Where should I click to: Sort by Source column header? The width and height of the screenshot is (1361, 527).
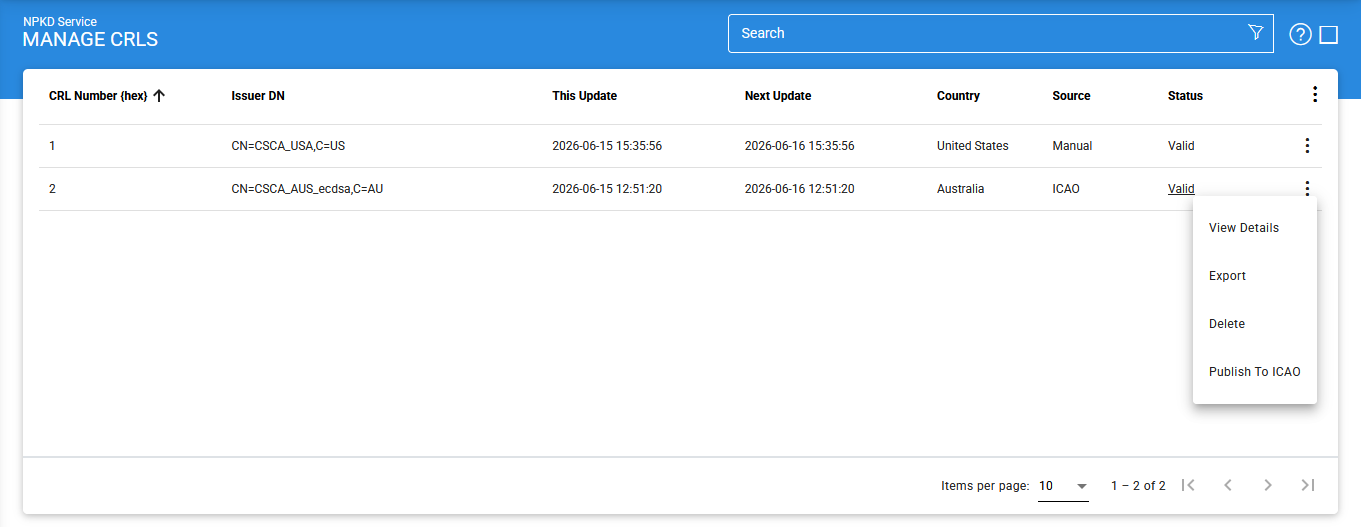tap(1071, 96)
